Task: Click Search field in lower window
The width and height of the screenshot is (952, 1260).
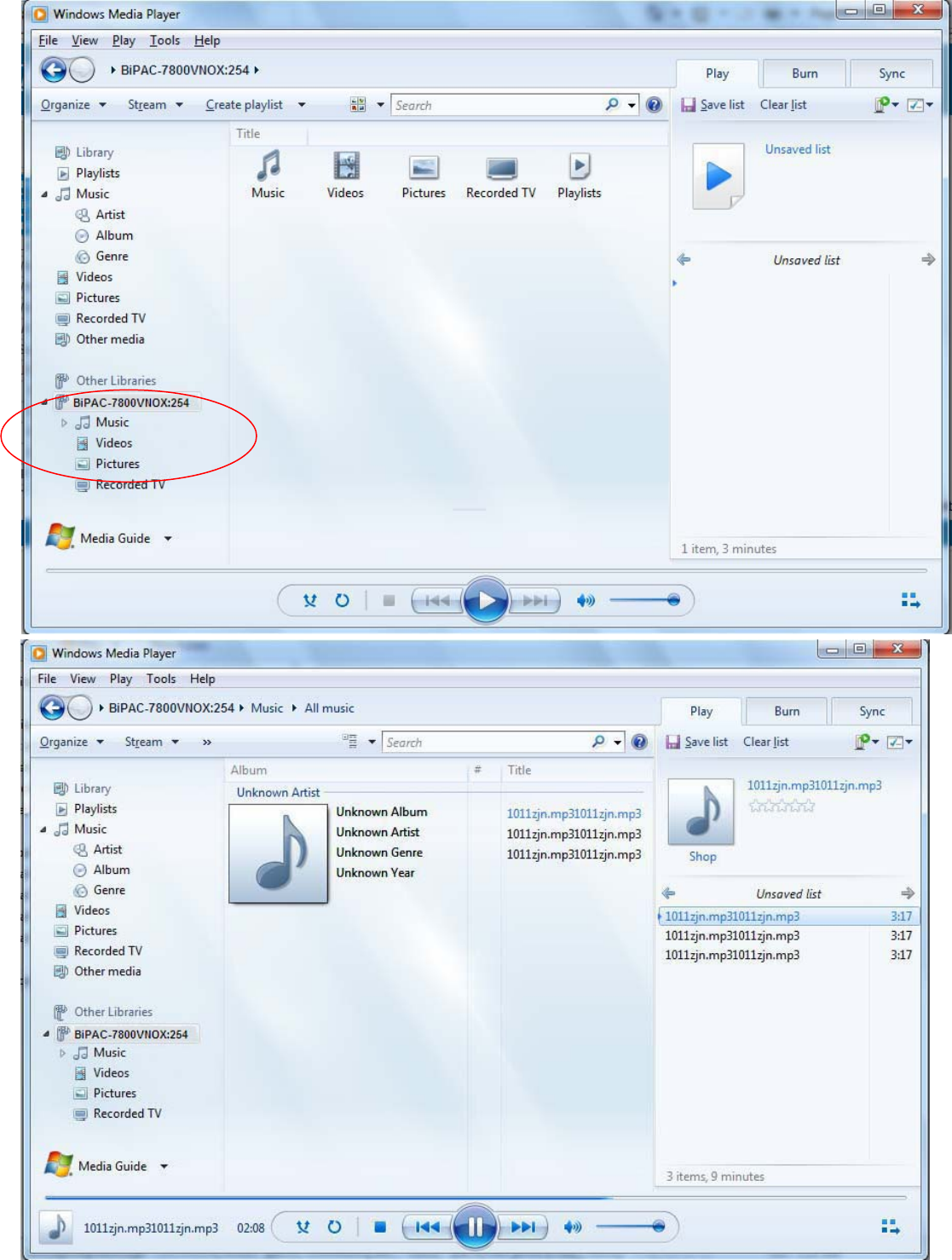Action: [486, 743]
